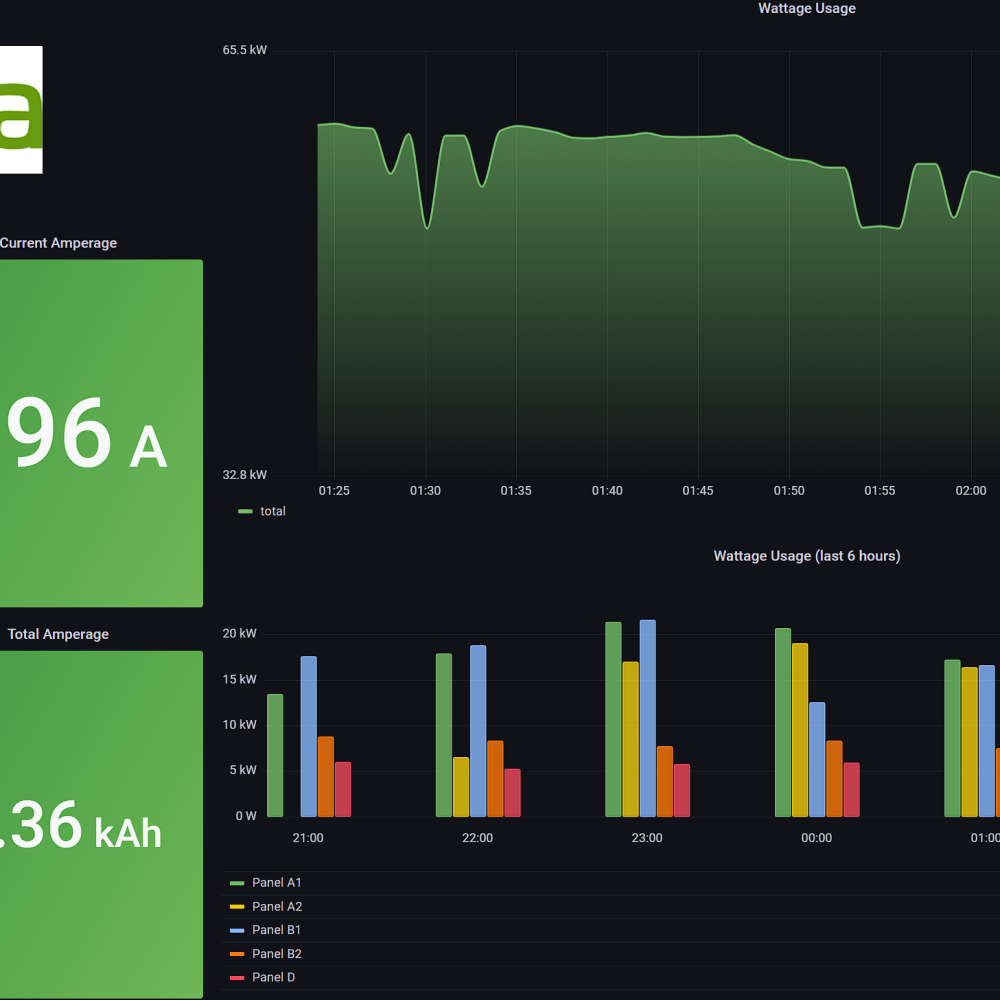Open the Wattage Usage panel title menu
The height and width of the screenshot is (1000, 1000).
coord(806,9)
